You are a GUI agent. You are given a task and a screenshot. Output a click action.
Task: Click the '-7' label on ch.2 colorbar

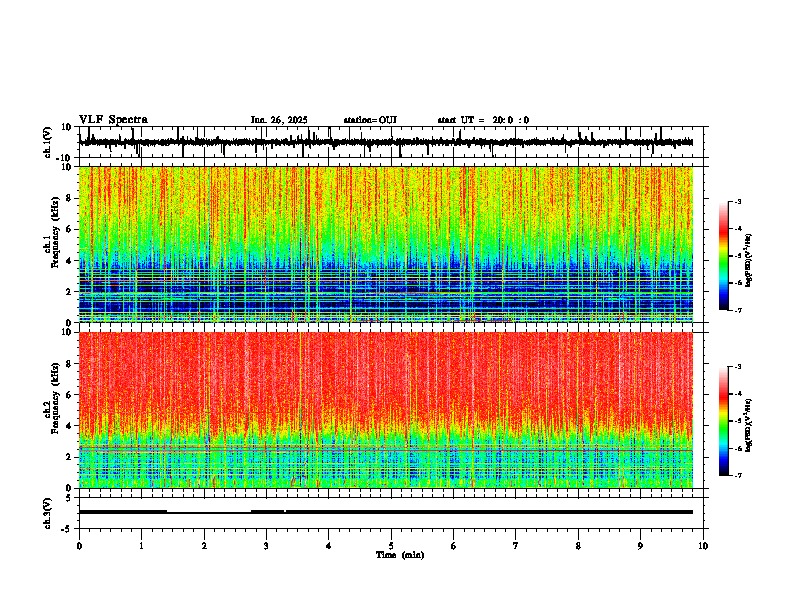[738, 476]
